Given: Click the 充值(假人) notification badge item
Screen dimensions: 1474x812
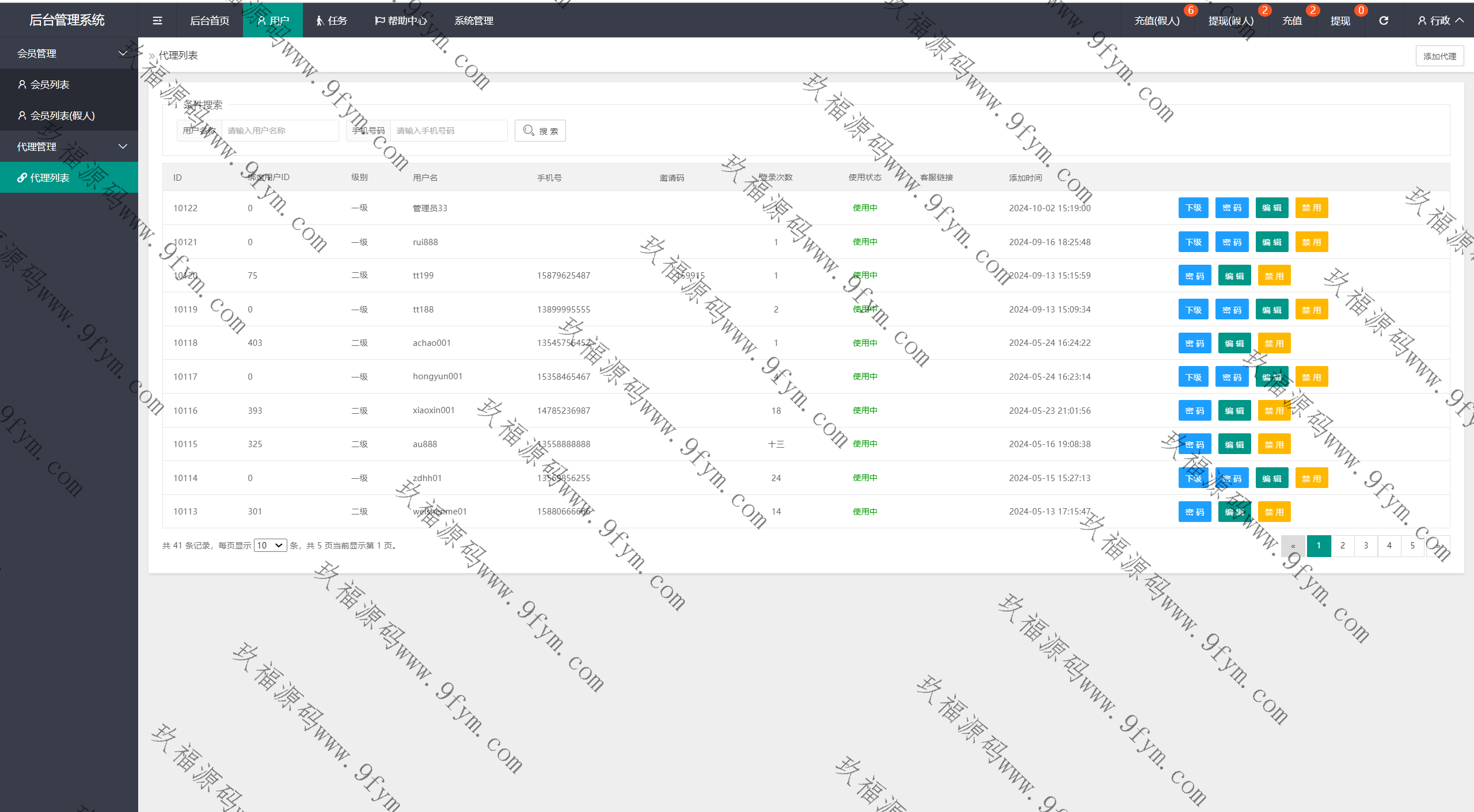Looking at the screenshot, I should pos(1157,21).
